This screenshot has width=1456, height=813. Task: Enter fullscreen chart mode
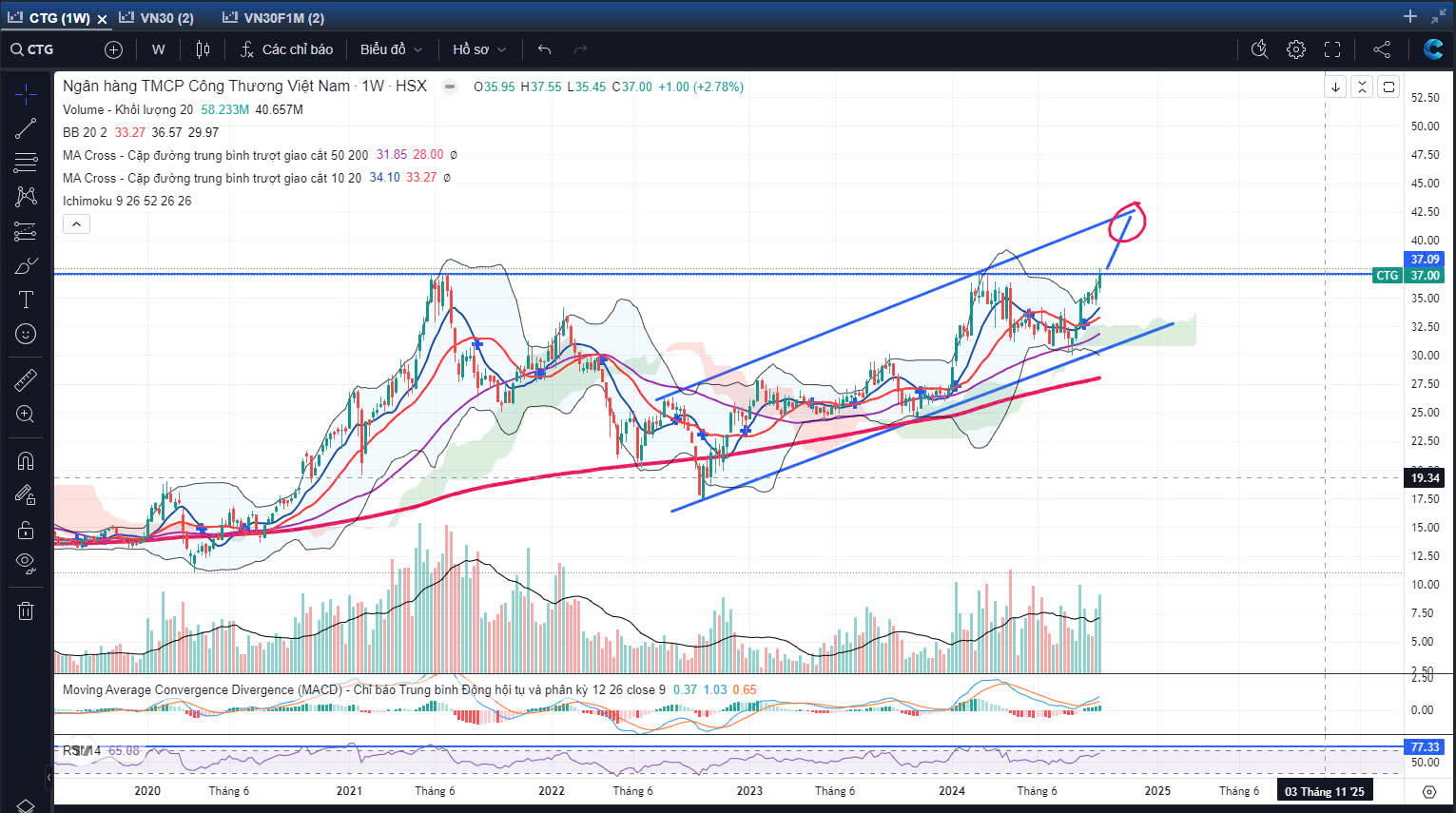pyautogui.click(x=1332, y=49)
